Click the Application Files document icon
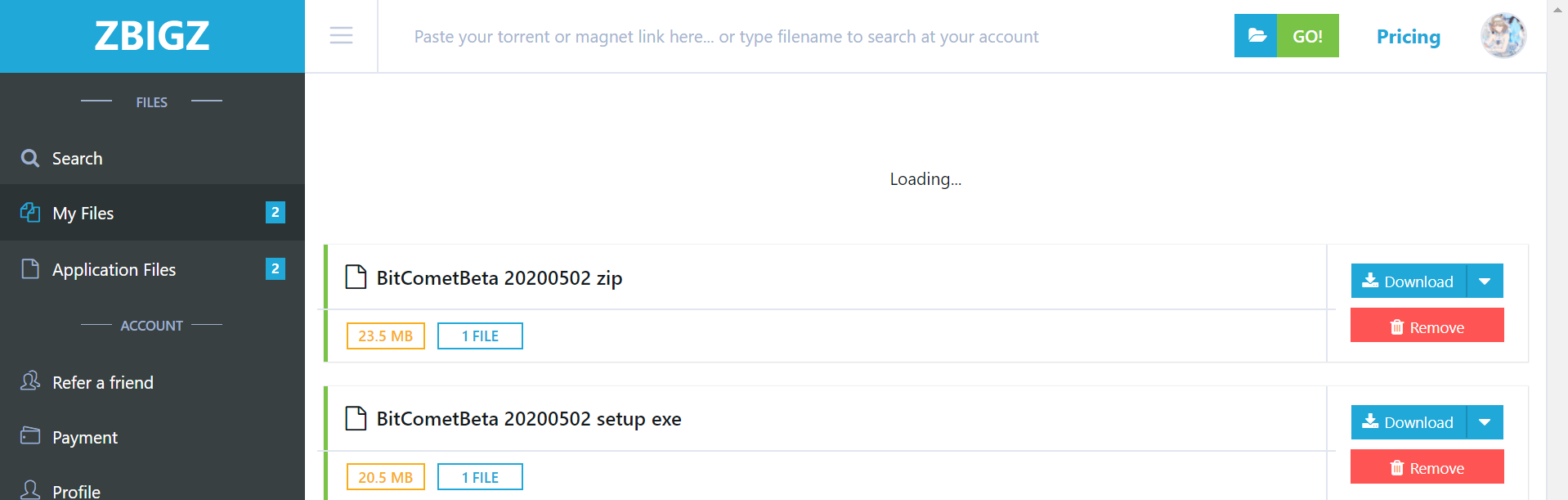This screenshot has height=500, width=1568. pyautogui.click(x=30, y=268)
